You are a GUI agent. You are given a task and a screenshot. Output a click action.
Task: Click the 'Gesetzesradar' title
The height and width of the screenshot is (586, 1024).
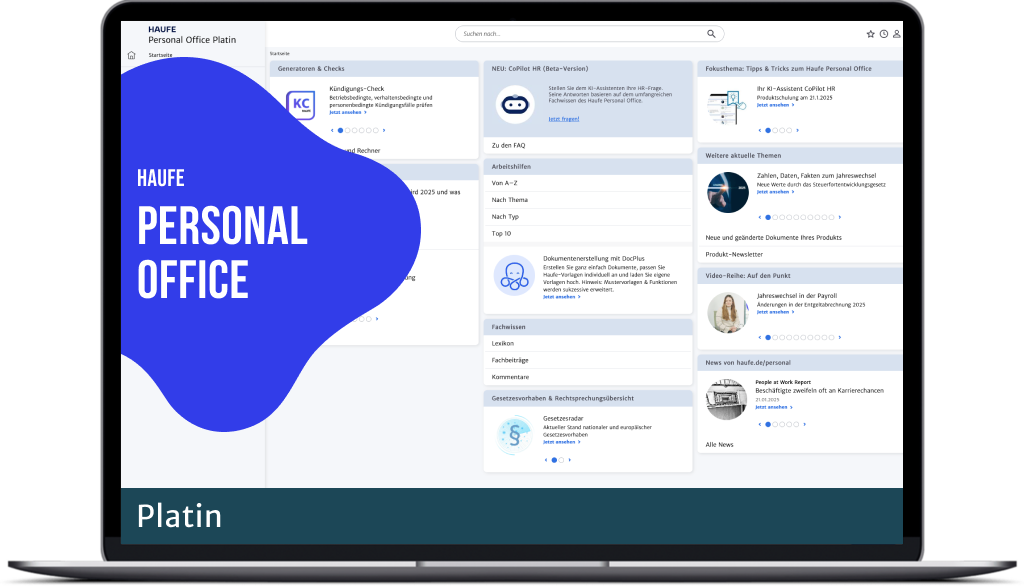coord(563,419)
